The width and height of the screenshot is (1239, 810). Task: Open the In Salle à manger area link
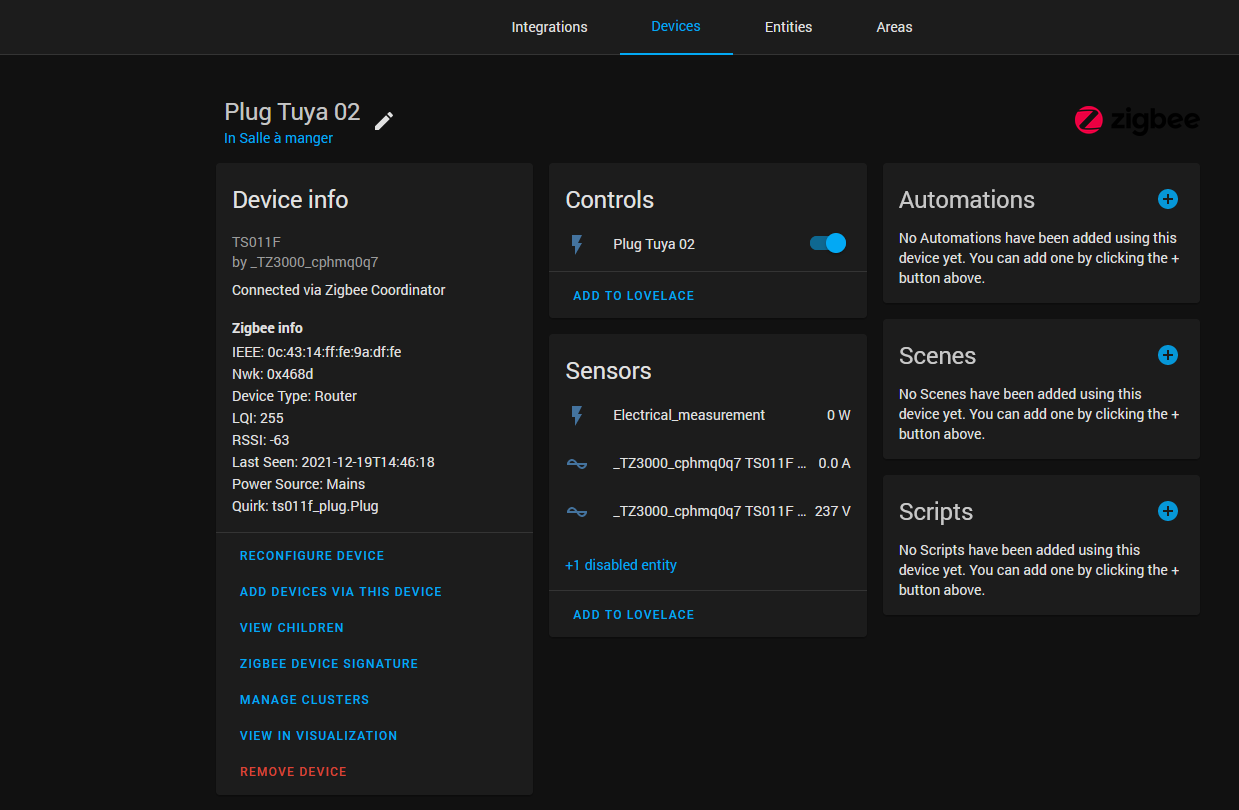(x=279, y=138)
